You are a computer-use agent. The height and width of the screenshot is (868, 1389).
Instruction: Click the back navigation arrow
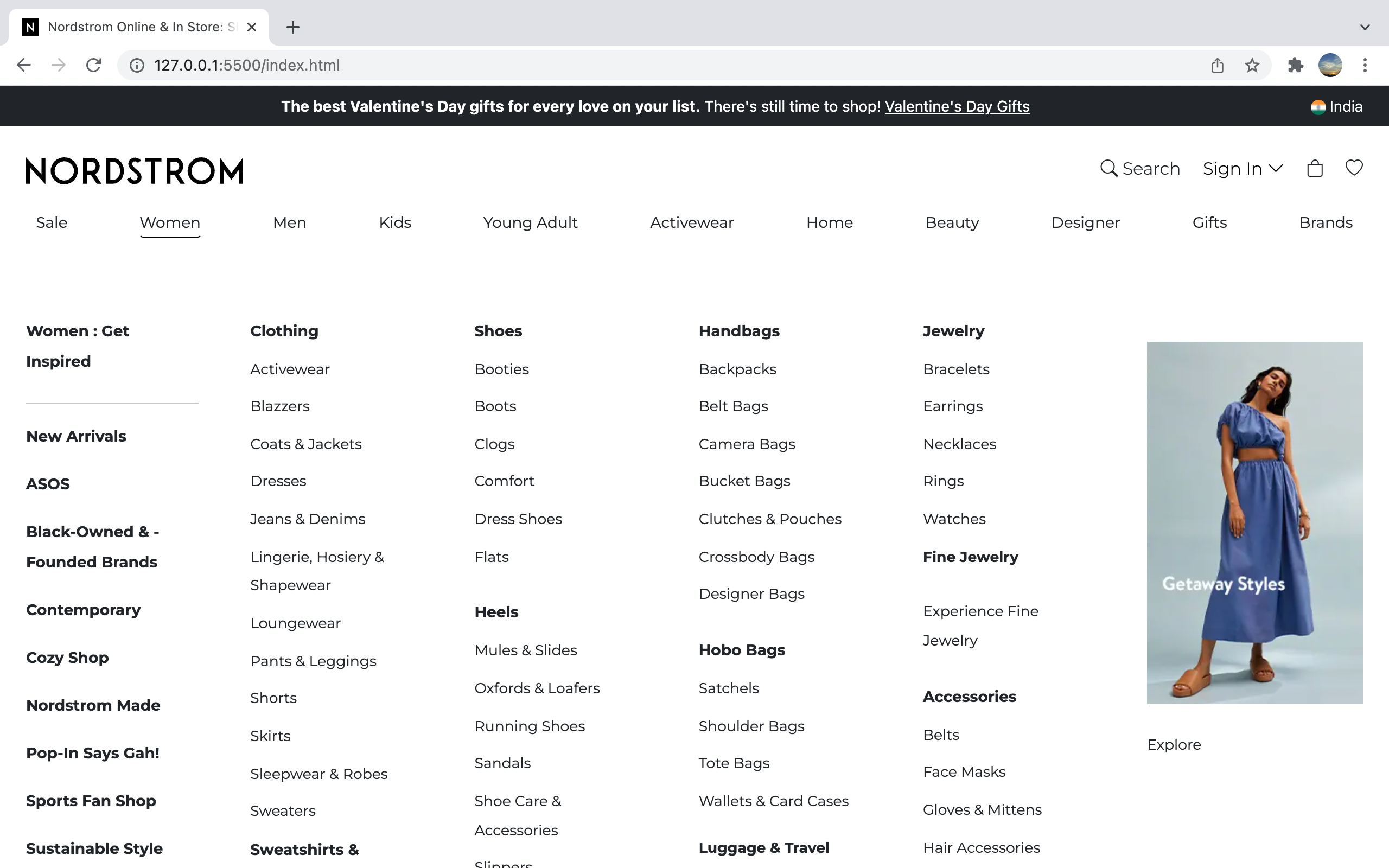point(23,65)
